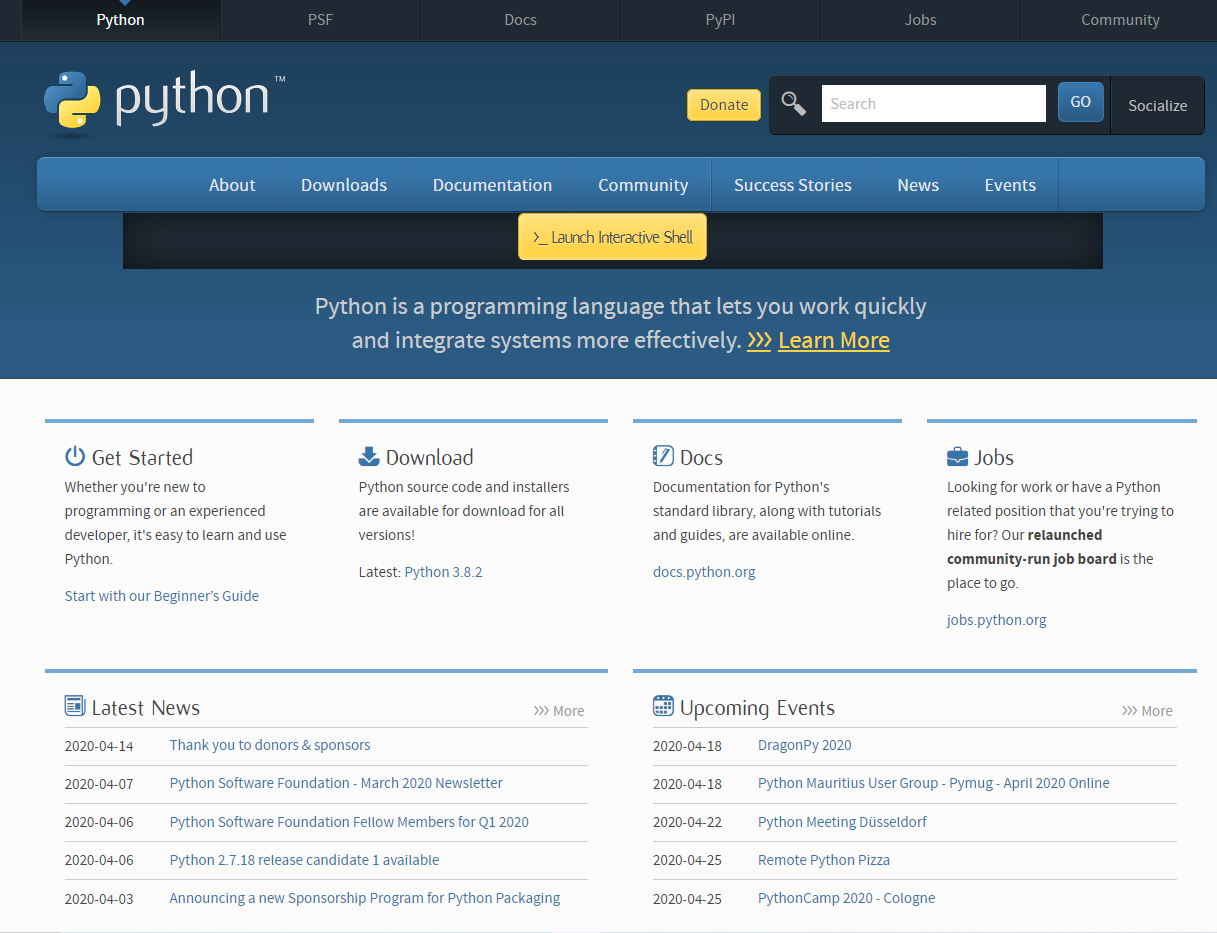
Task: Click the Jobs section heading
Action: pyautogui.click(x=994, y=457)
